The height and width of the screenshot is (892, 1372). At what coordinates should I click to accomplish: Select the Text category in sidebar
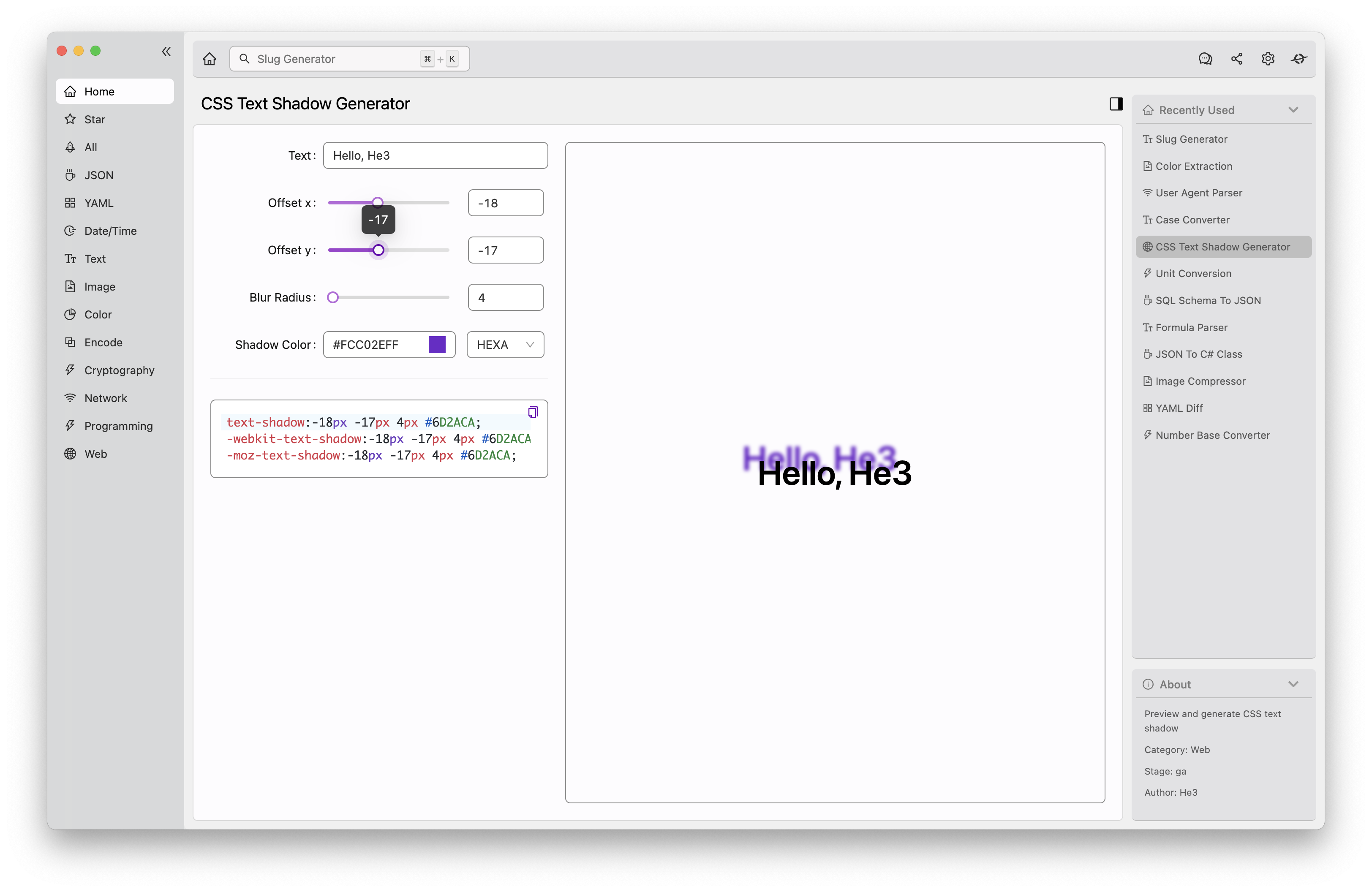coord(94,258)
